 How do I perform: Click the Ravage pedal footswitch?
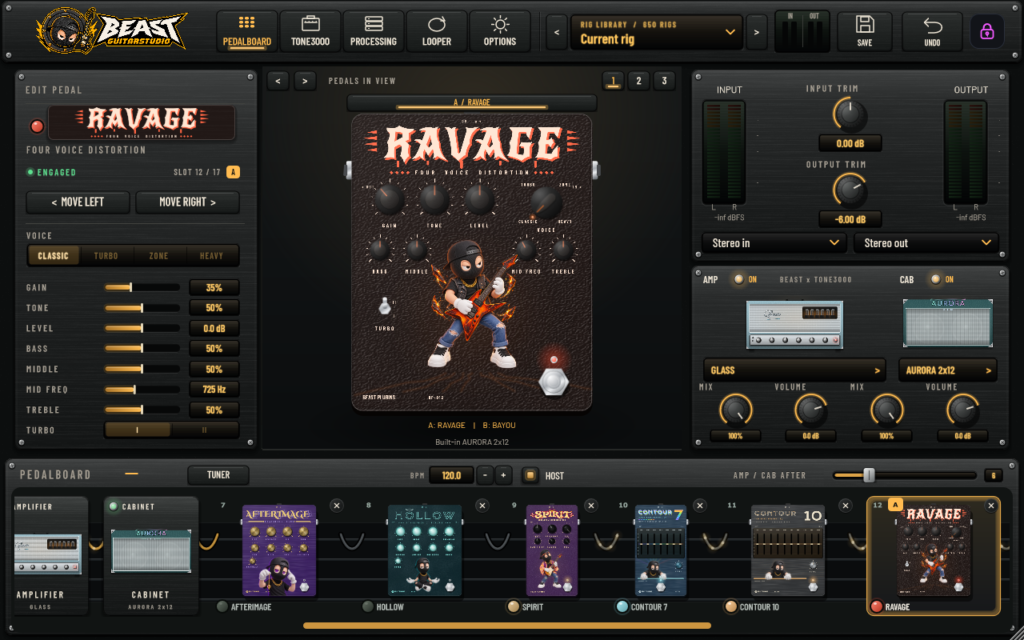pos(553,381)
